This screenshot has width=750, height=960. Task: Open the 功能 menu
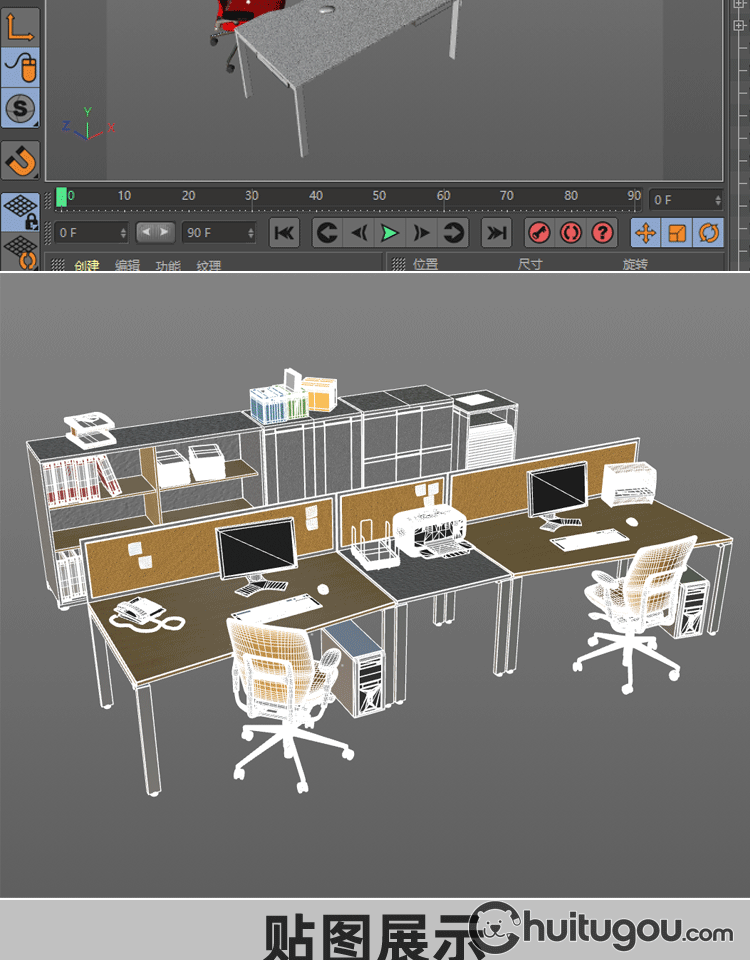click(x=168, y=266)
